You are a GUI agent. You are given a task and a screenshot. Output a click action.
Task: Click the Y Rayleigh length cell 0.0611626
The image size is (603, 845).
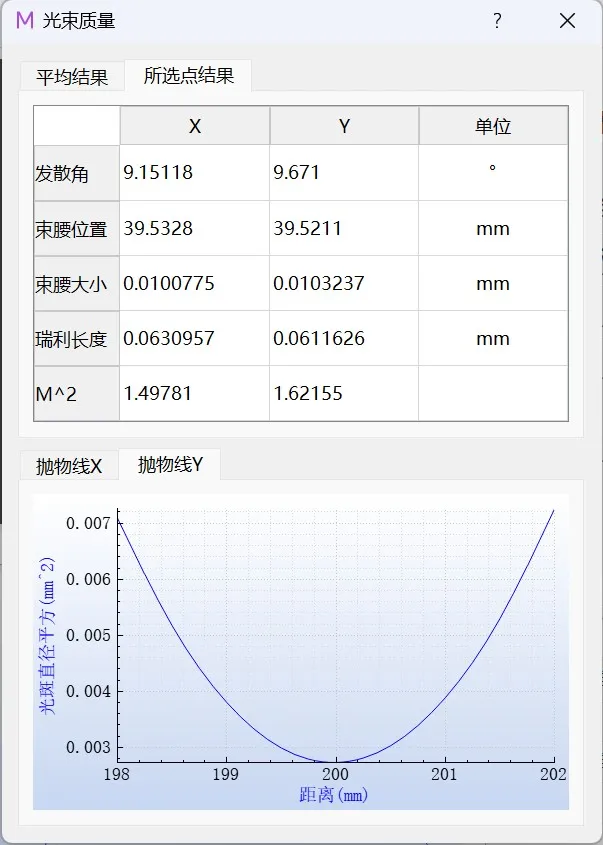(x=344, y=339)
